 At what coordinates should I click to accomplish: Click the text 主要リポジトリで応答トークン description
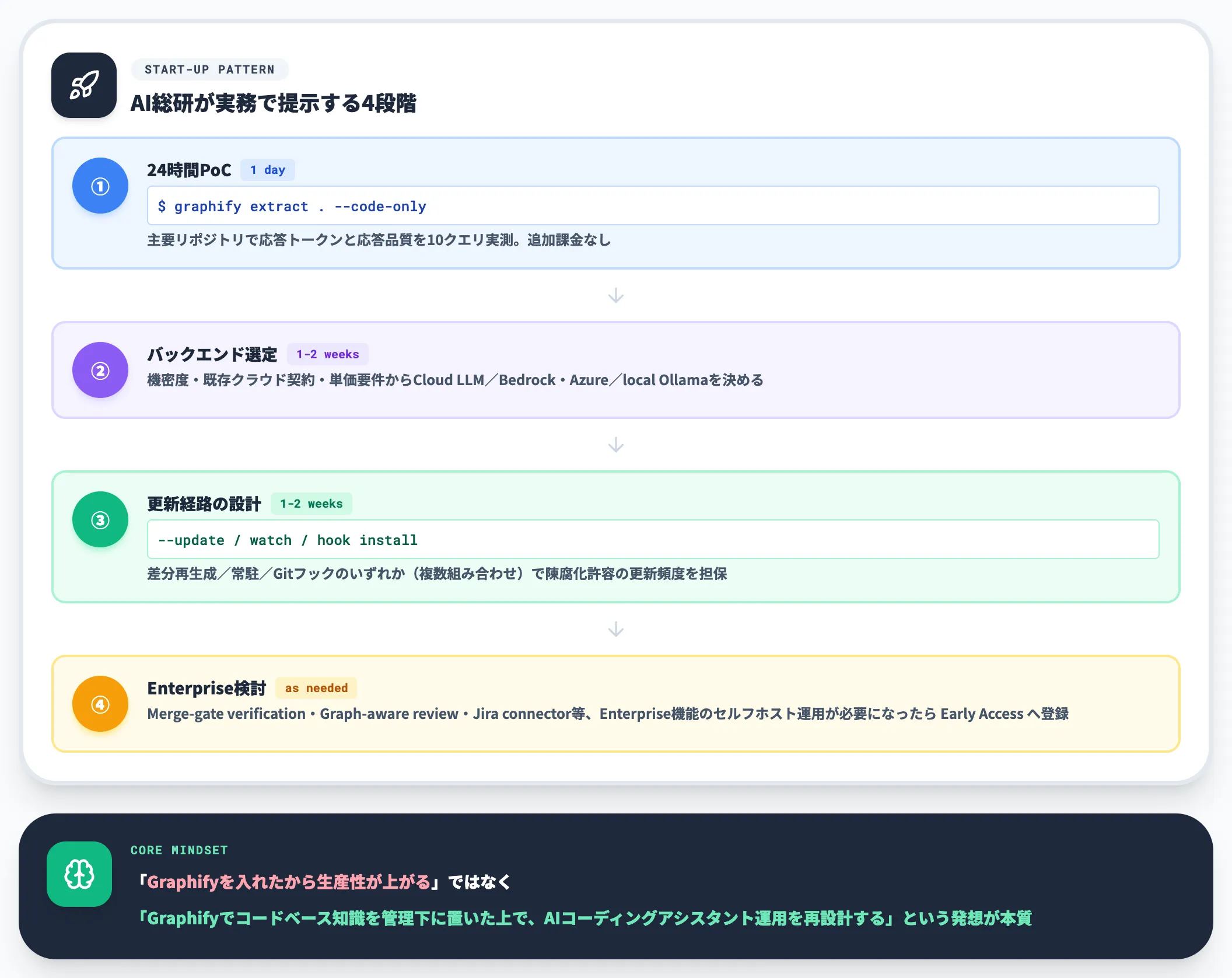click(x=379, y=240)
